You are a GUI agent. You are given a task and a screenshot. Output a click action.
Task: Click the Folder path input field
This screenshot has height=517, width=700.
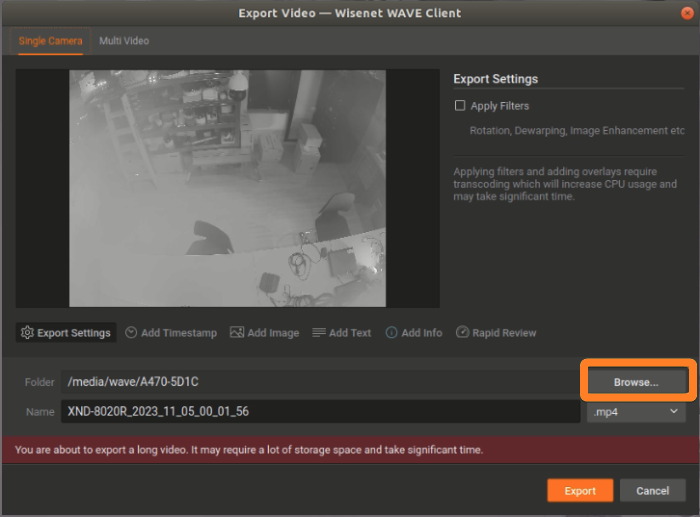pos(320,382)
